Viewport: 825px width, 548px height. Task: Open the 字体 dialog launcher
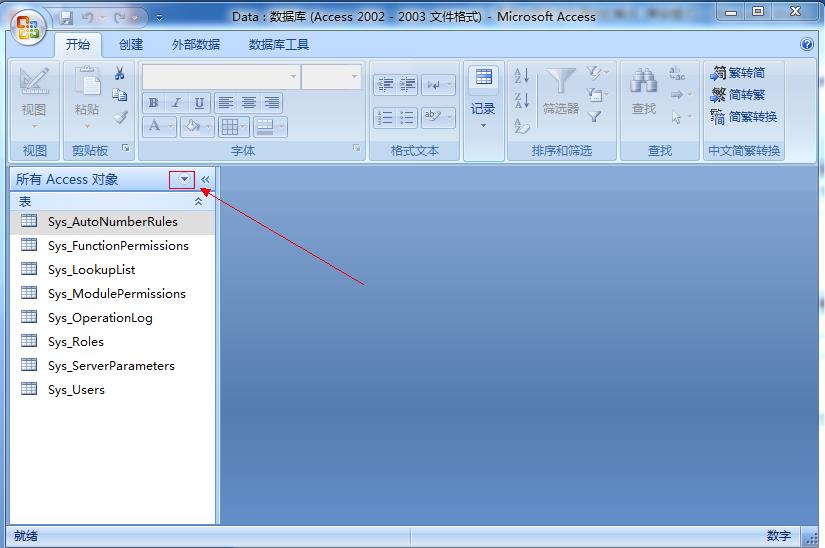point(356,148)
